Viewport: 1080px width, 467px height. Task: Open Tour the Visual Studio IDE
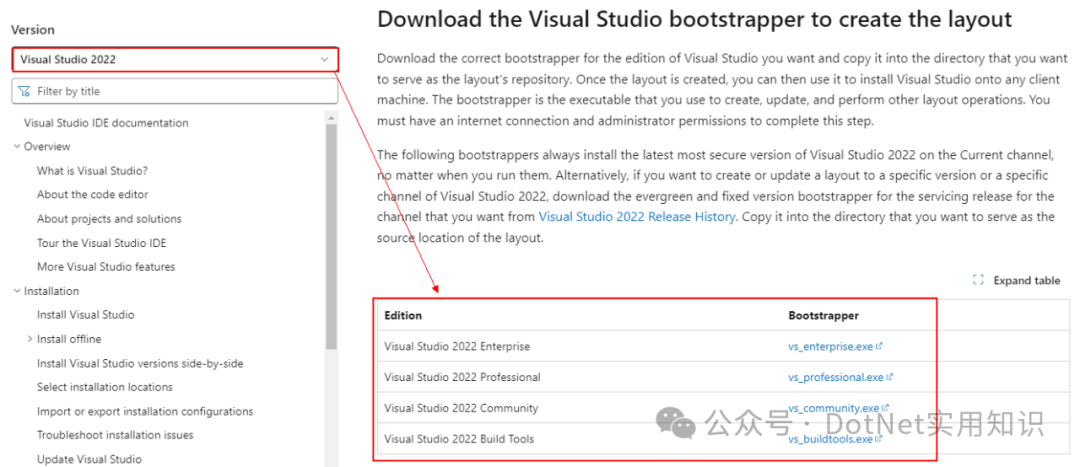point(102,242)
